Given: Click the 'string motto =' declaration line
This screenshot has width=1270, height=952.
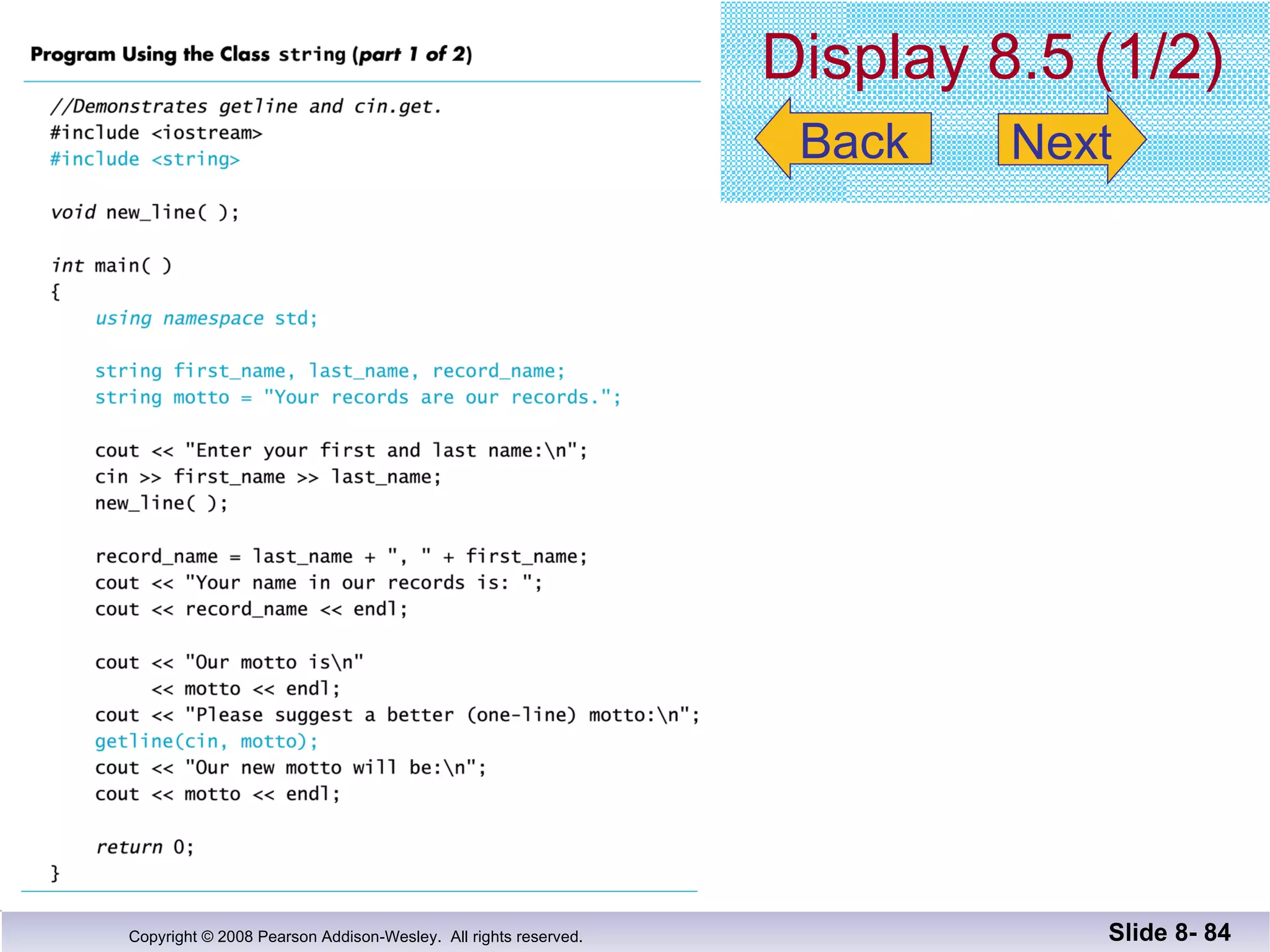Looking at the screenshot, I should [x=358, y=397].
